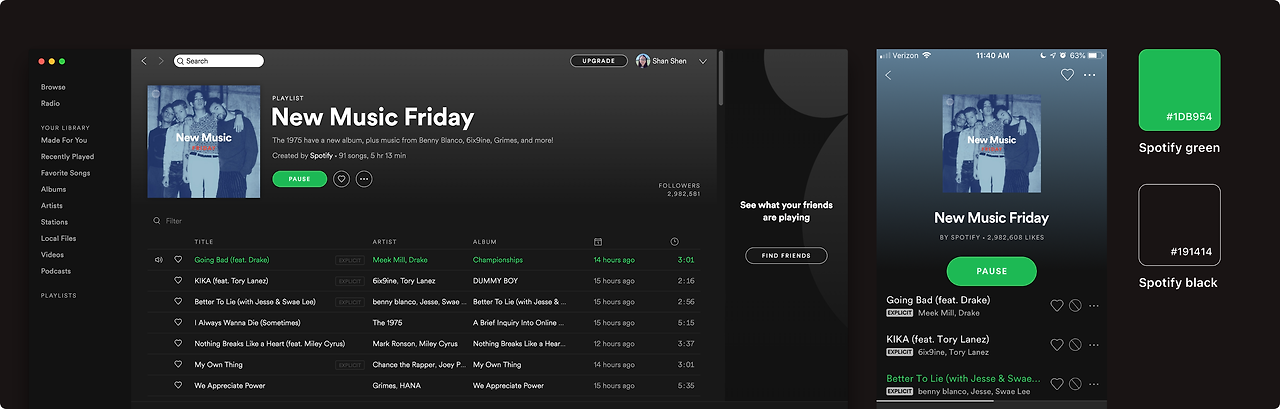Click the magnifier icon in the Search field
Image resolution: width=1280 pixels, height=409 pixels.
tap(181, 61)
